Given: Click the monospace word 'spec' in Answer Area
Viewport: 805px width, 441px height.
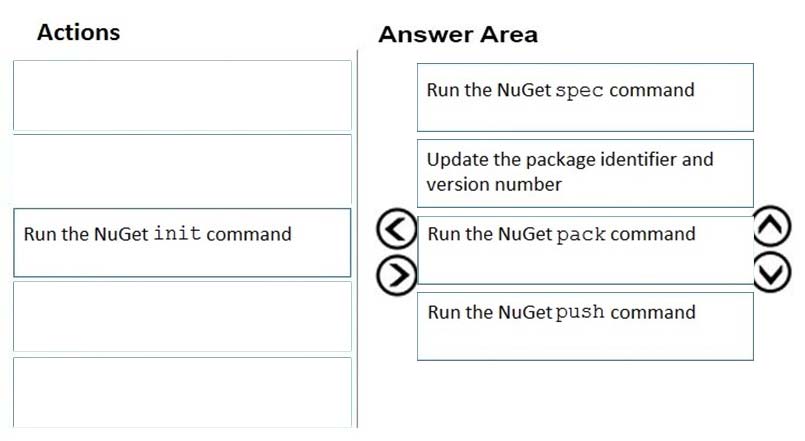Looking at the screenshot, I should 579,90.
